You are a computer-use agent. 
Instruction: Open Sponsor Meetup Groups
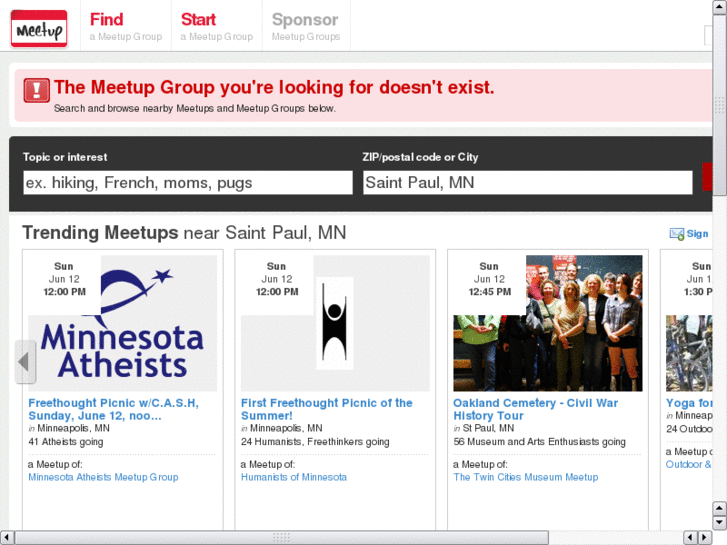click(x=306, y=26)
